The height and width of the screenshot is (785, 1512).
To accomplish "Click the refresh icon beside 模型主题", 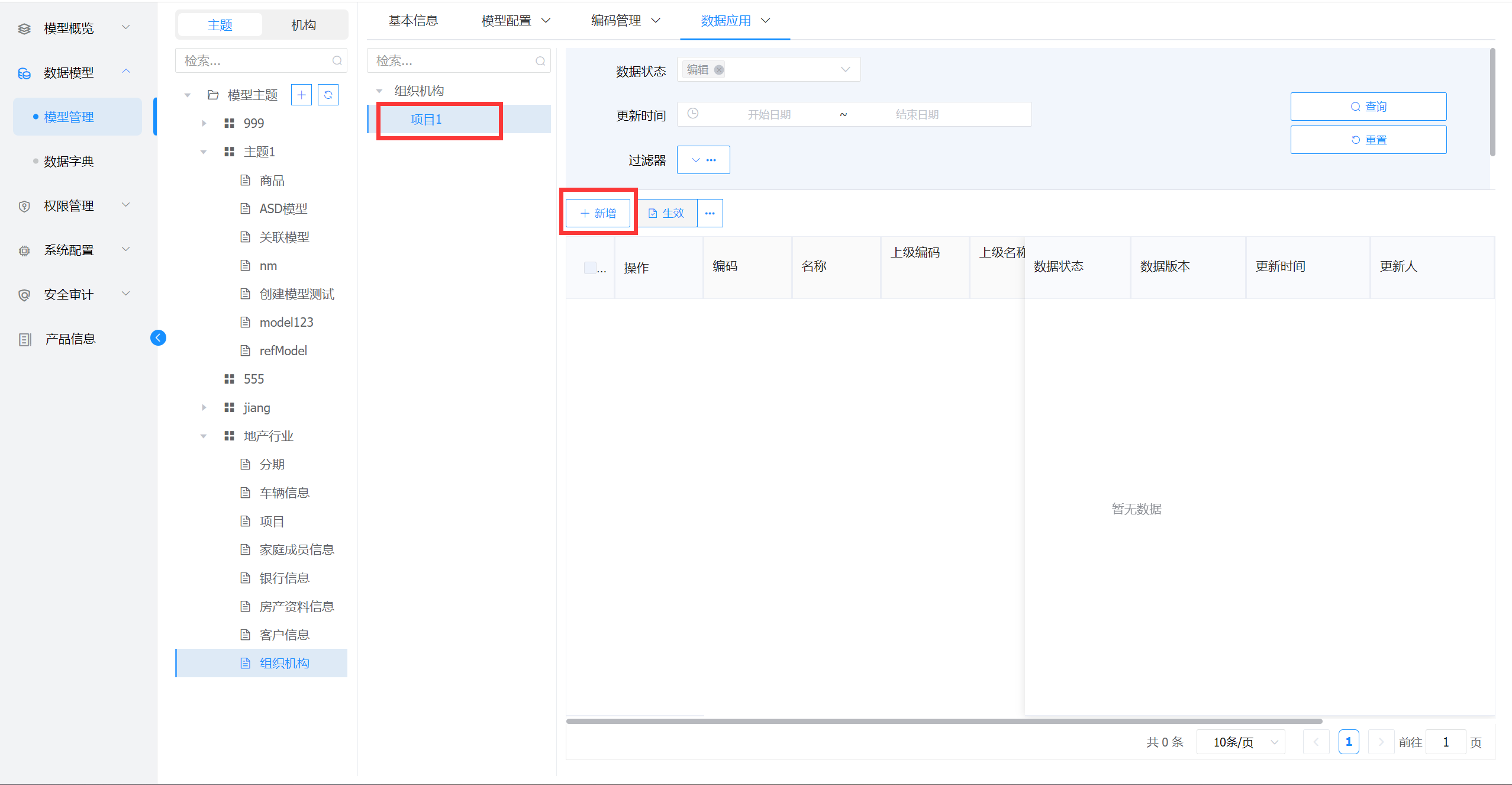I will click(328, 95).
